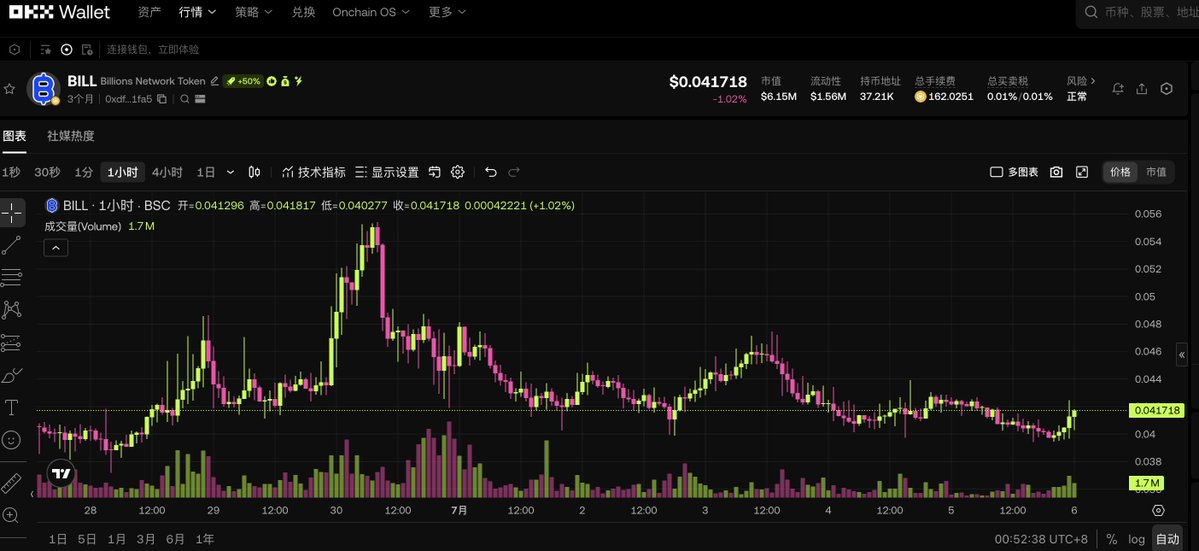Add BILL to favorites with star

[x=9, y=89]
